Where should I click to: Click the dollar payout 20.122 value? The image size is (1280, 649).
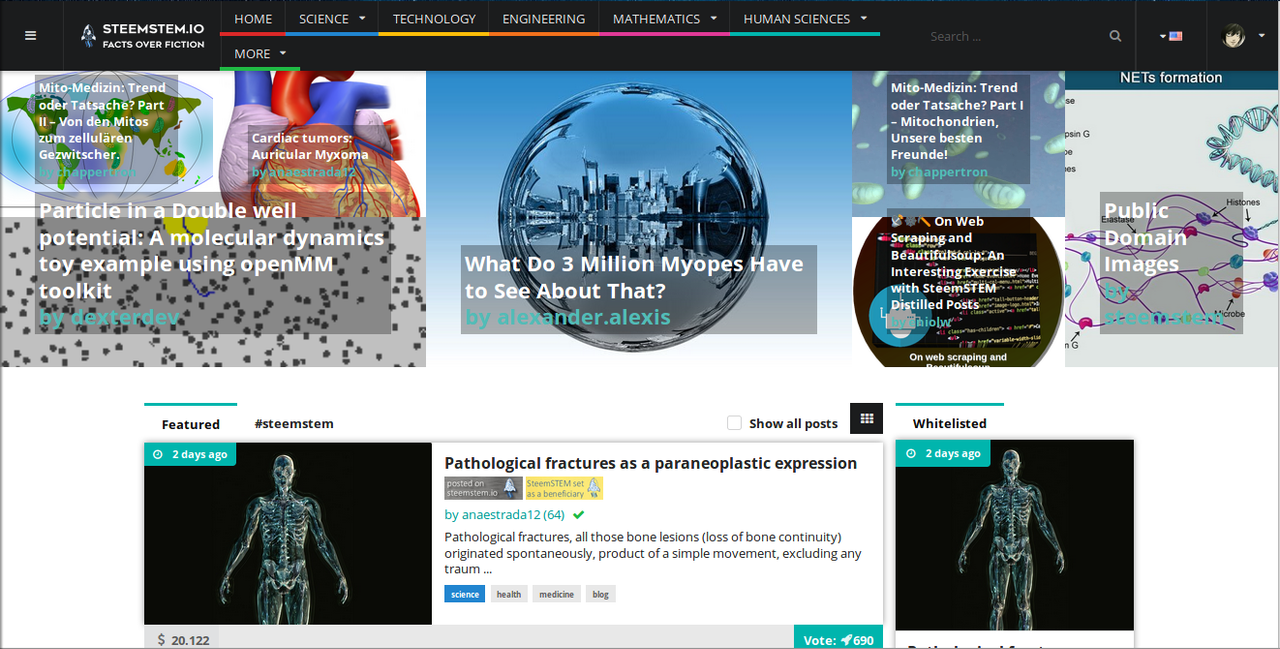coord(182,640)
